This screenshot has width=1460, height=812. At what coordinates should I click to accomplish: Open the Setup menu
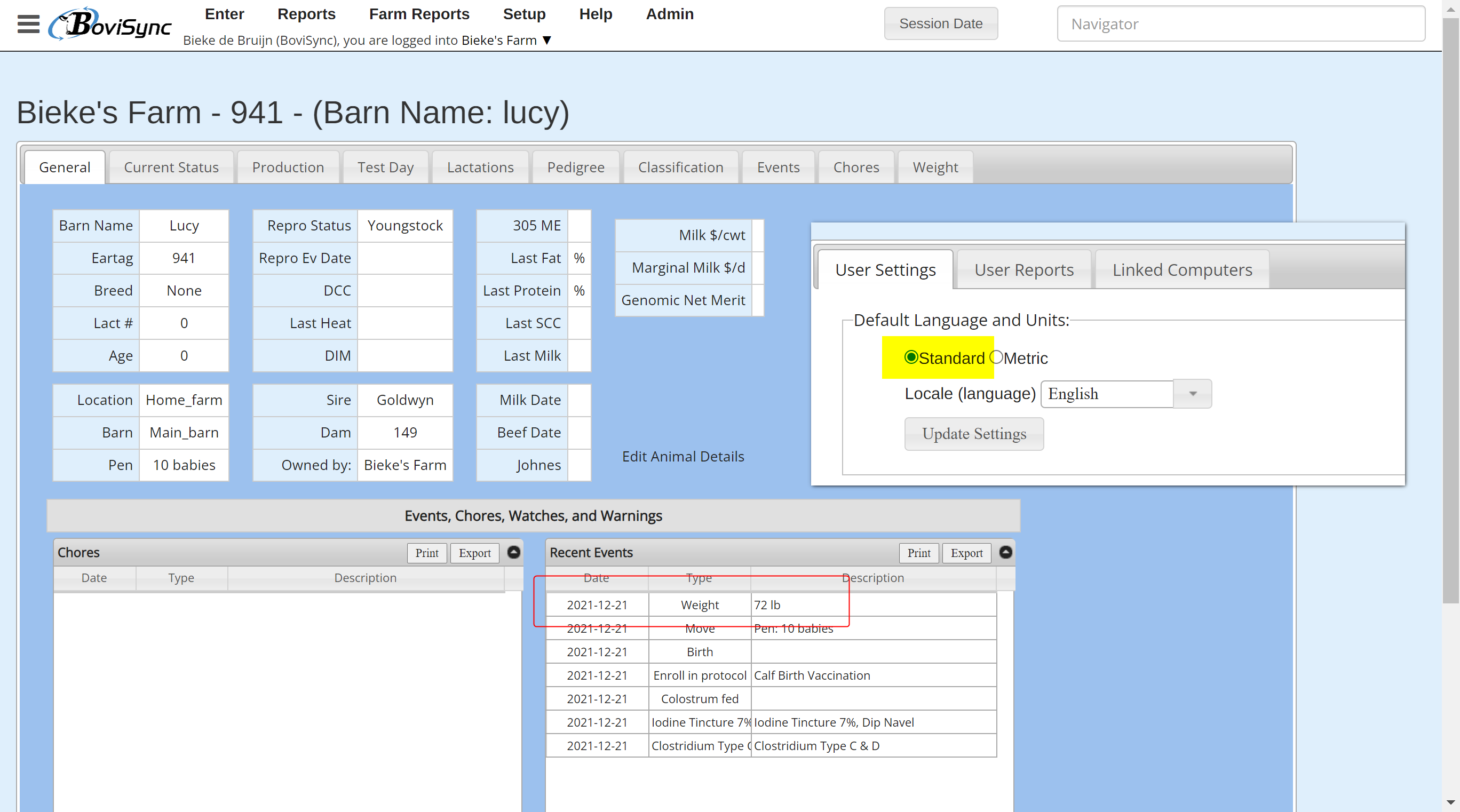click(524, 13)
